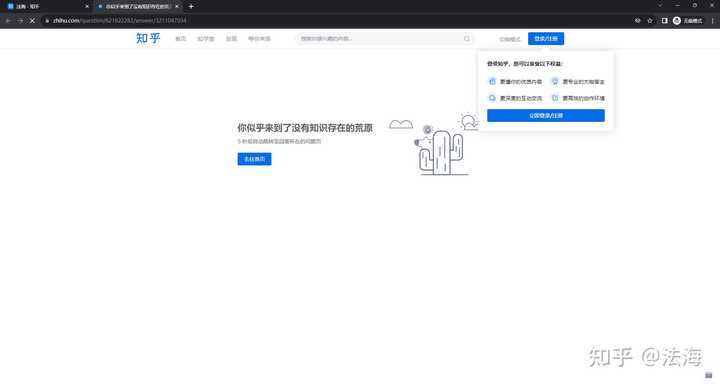720x386 pixels.
Task: Click the lock icon in address bar
Action: [47, 21]
